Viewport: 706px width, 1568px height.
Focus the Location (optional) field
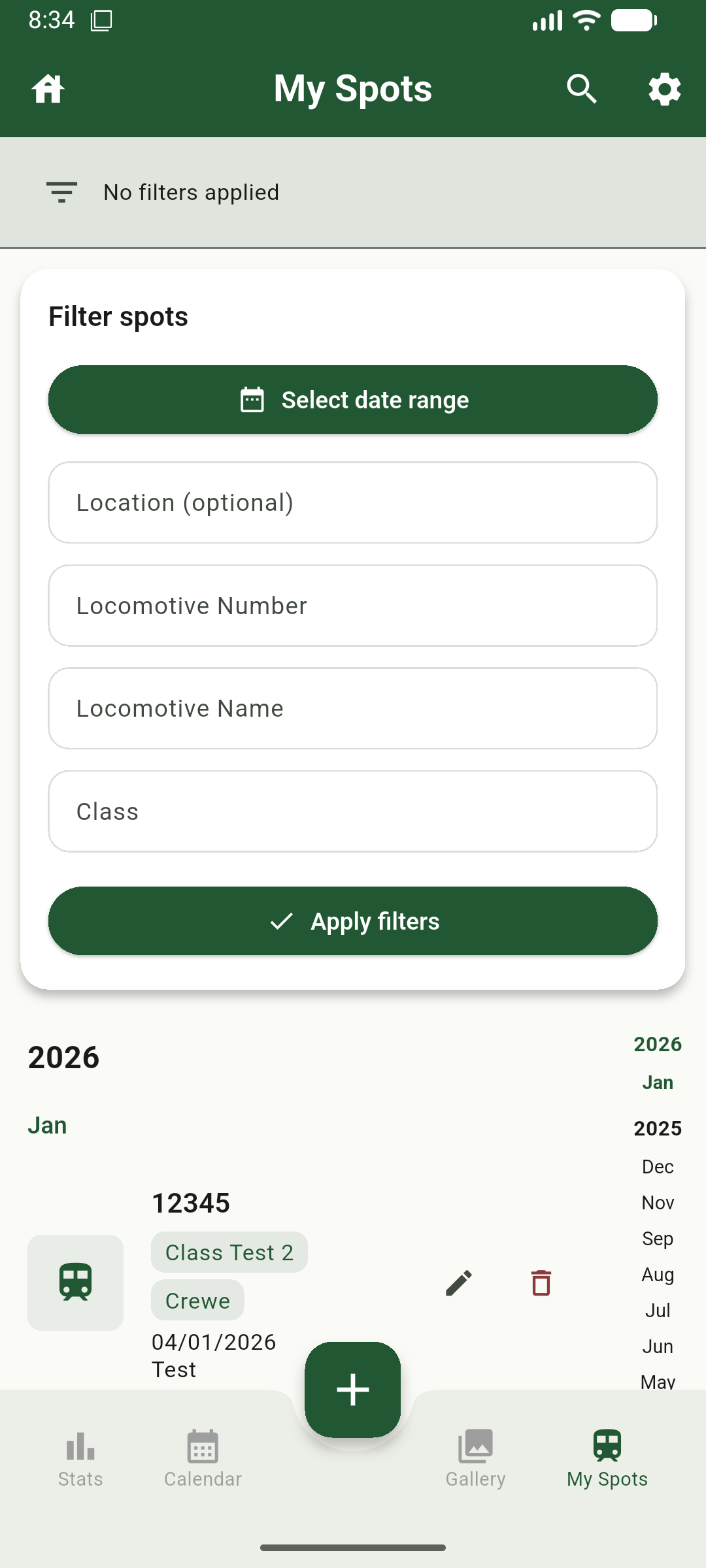(x=353, y=502)
